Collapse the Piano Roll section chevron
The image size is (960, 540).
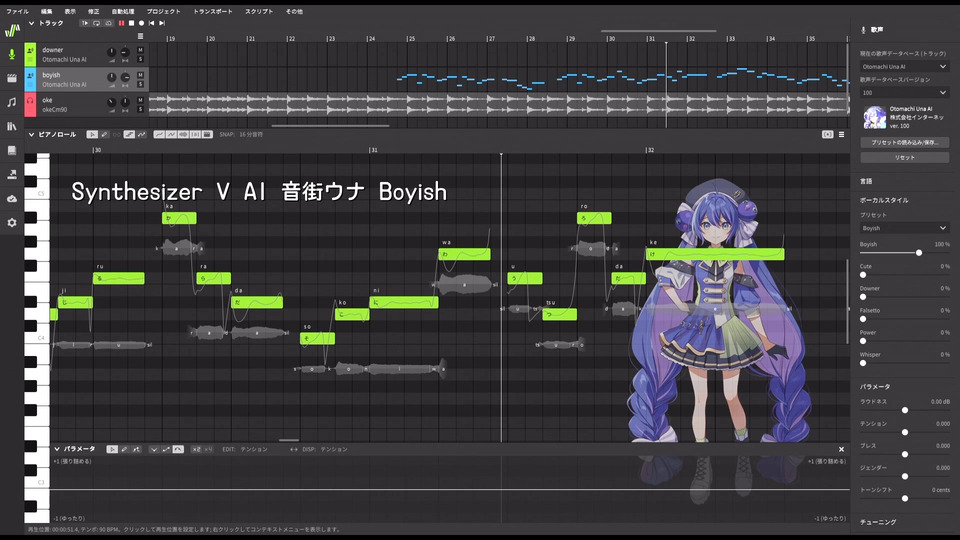tap(31, 135)
